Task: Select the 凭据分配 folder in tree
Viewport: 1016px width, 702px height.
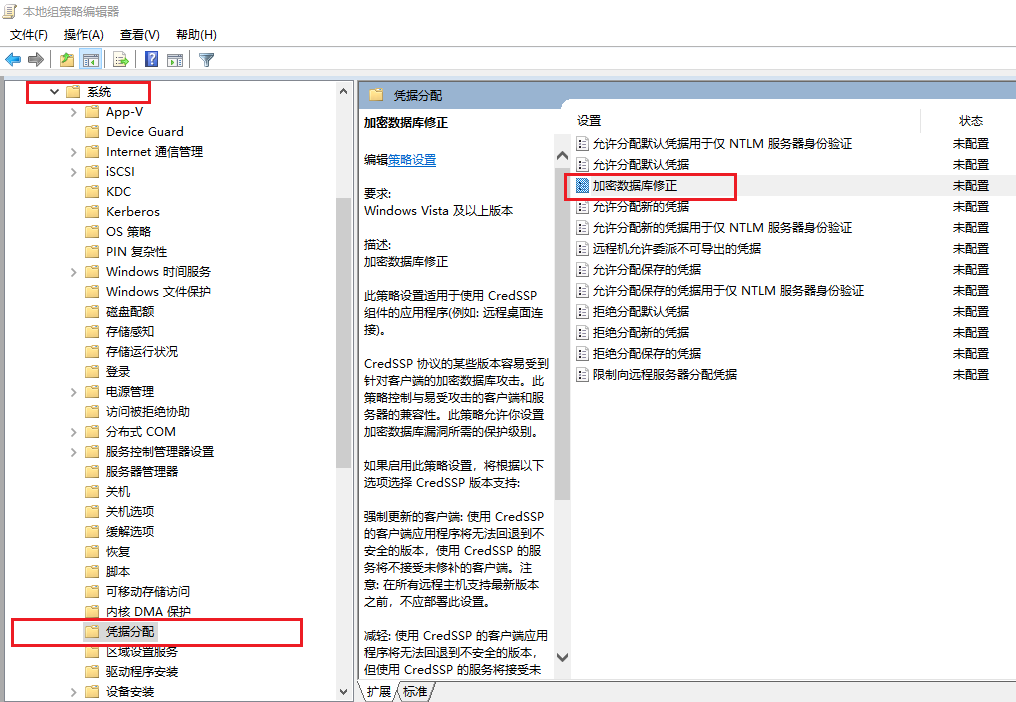Action: 130,632
